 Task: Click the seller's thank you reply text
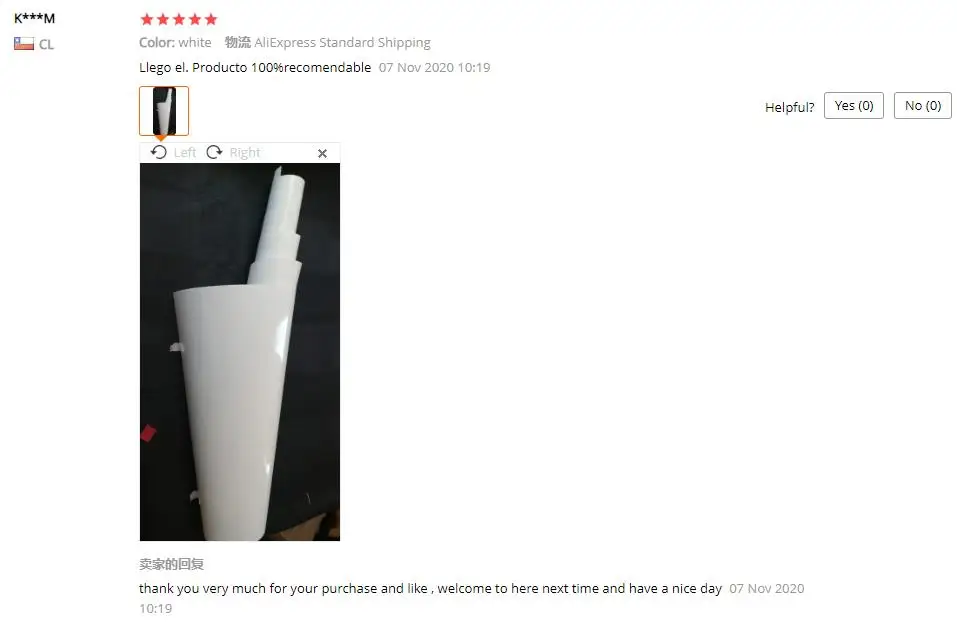pyautogui.click(x=430, y=588)
